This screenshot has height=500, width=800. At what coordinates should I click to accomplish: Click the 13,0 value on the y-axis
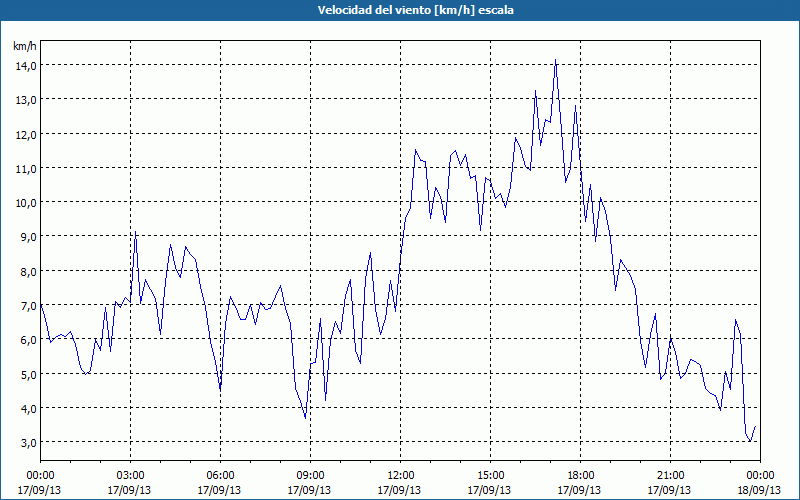click(x=25, y=99)
